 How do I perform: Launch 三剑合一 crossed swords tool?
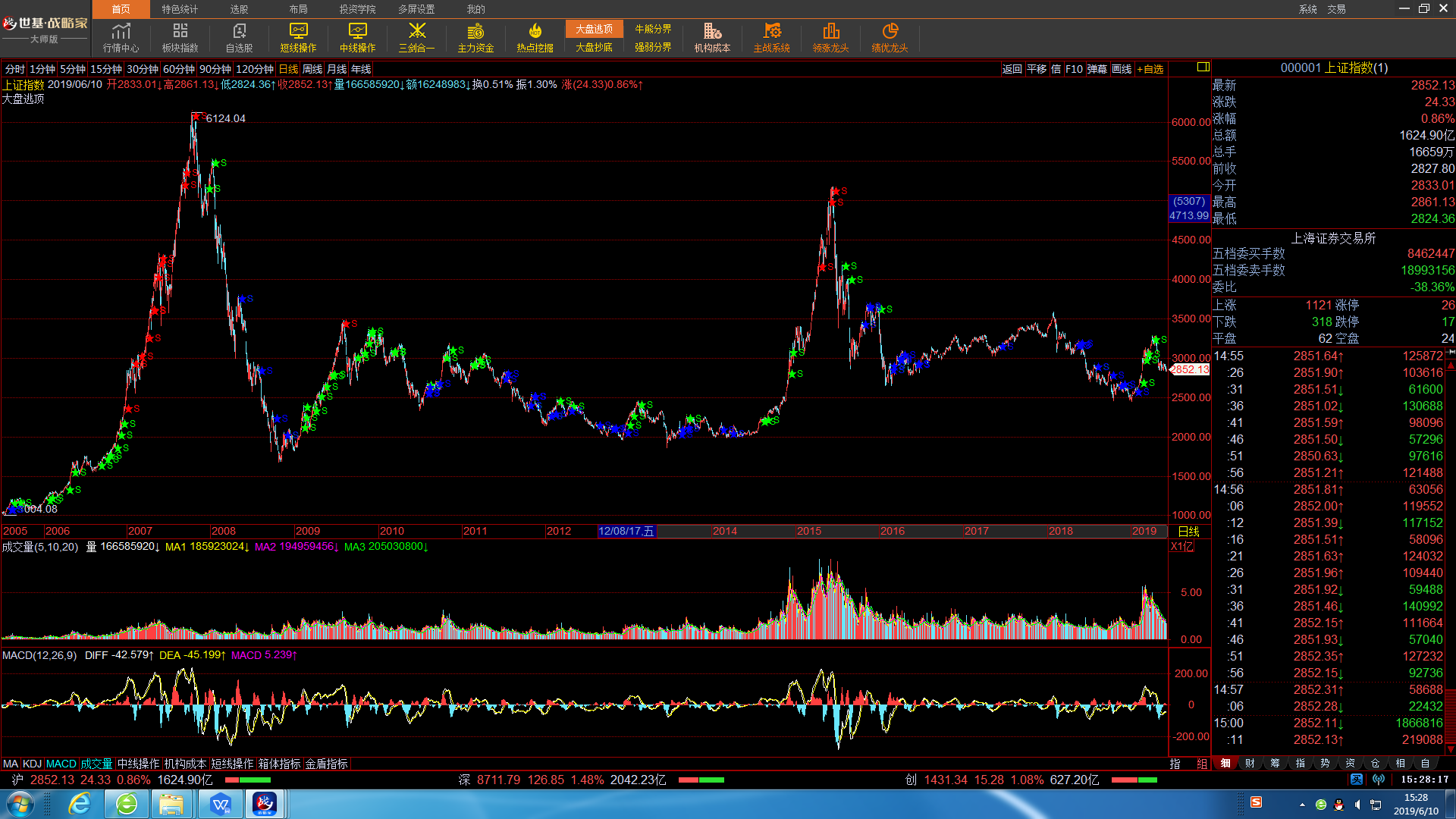pyautogui.click(x=416, y=37)
